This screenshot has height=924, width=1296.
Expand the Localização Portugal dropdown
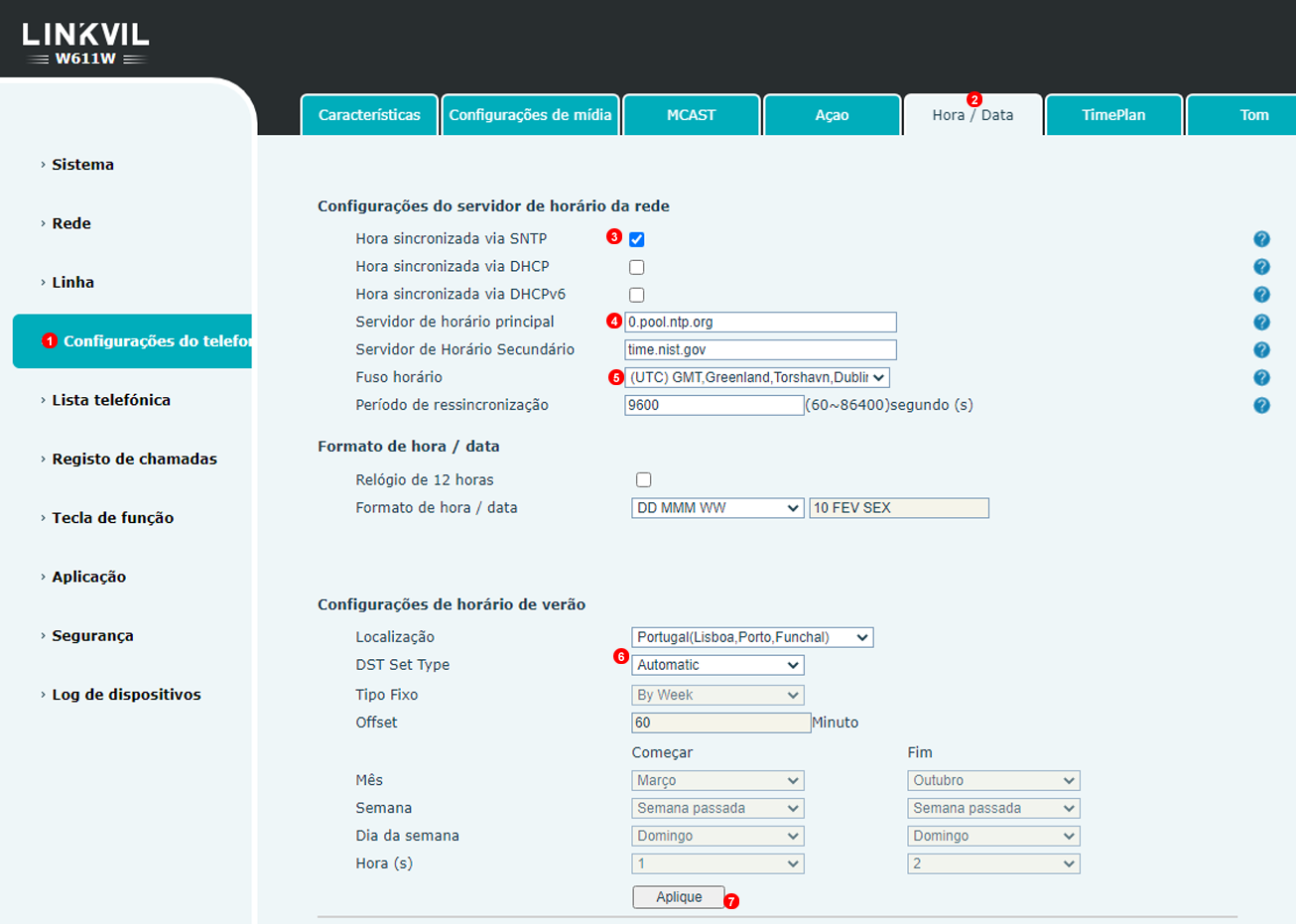pos(752,638)
